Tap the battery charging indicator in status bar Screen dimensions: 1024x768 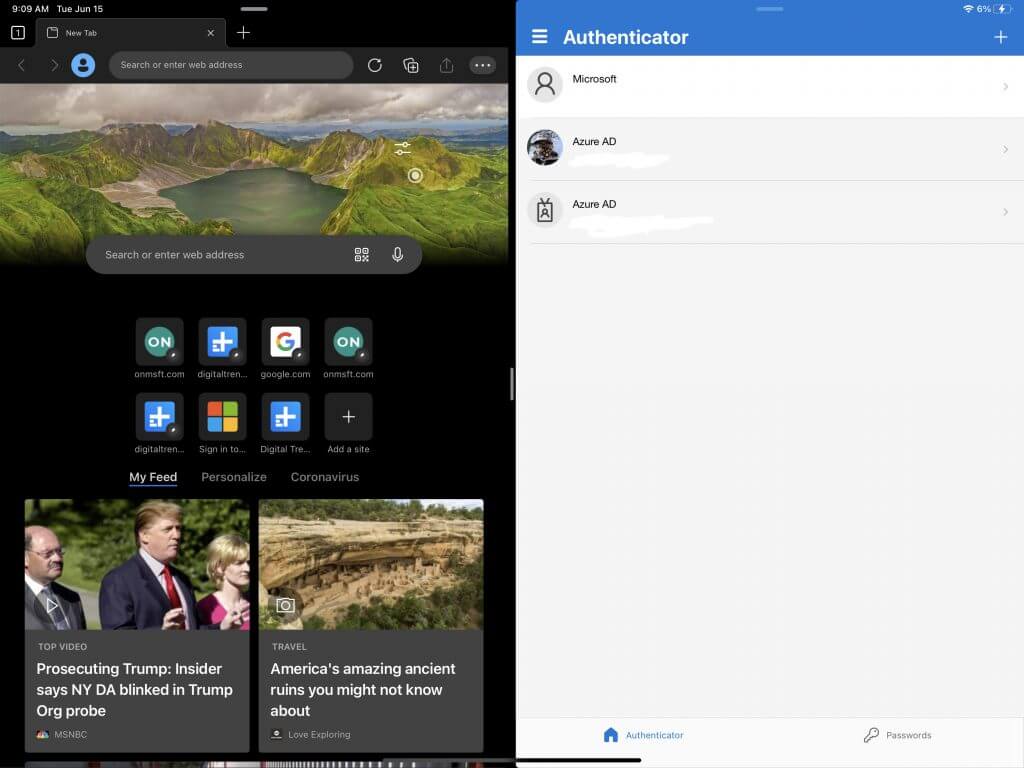[1002, 9]
